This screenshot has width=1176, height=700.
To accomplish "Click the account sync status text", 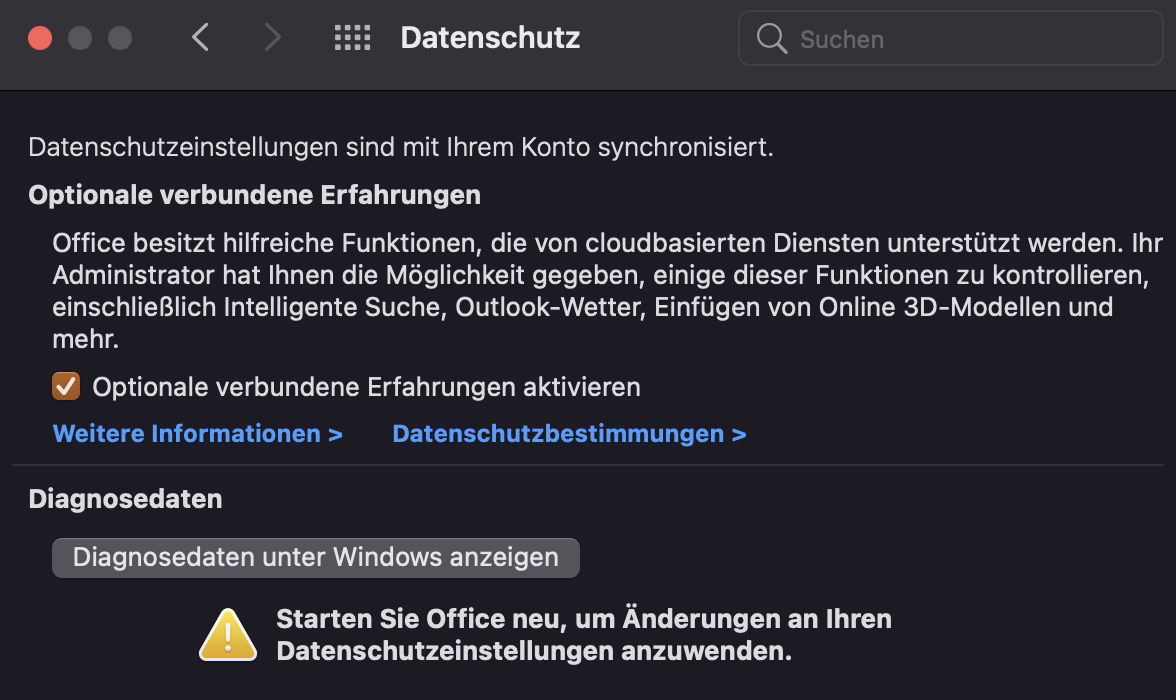I will [401, 148].
